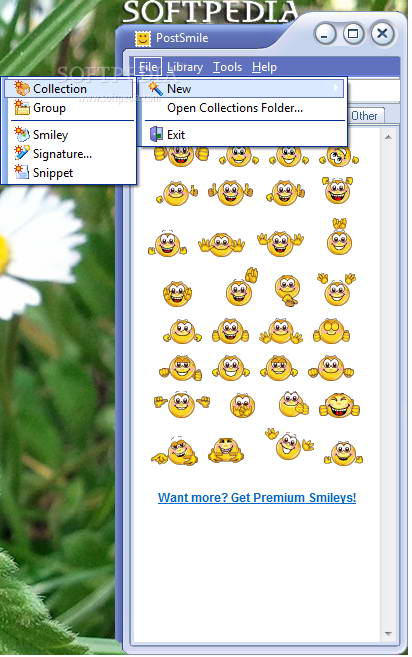This screenshot has width=412, height=657.
Task: Pick the smiley holding its cheeks with both hands
Action: click(x=177, y=293)
